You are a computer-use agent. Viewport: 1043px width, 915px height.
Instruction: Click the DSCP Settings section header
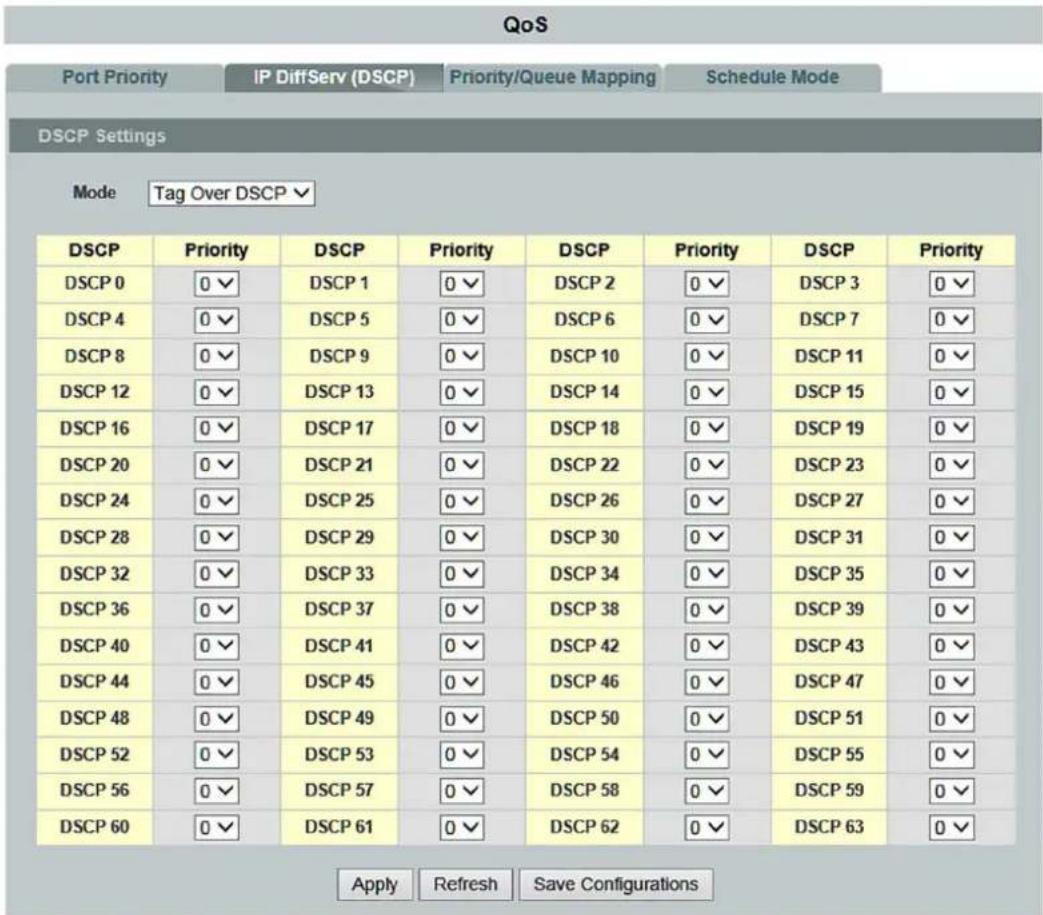coord(525,136)
